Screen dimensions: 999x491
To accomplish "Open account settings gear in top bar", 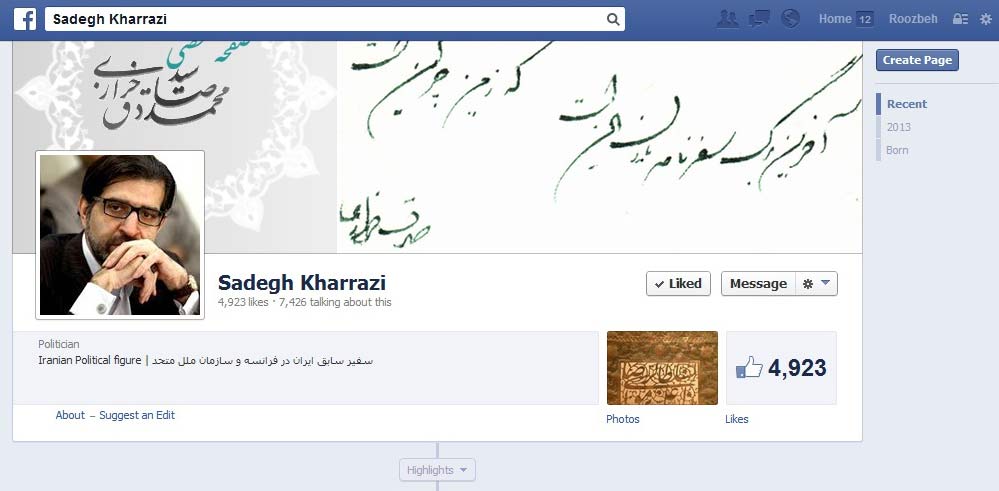I will click(986, 19).
